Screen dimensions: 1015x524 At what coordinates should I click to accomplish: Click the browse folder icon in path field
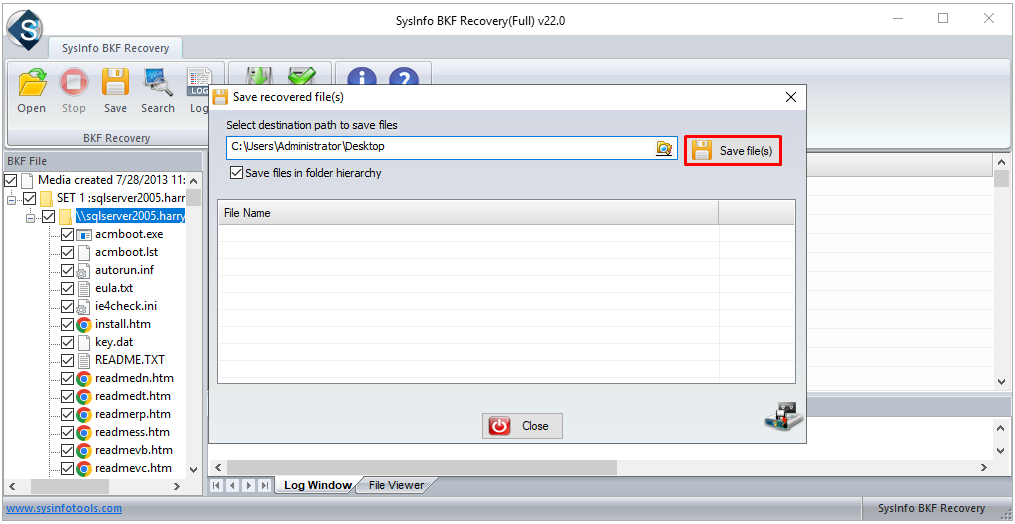664,148
